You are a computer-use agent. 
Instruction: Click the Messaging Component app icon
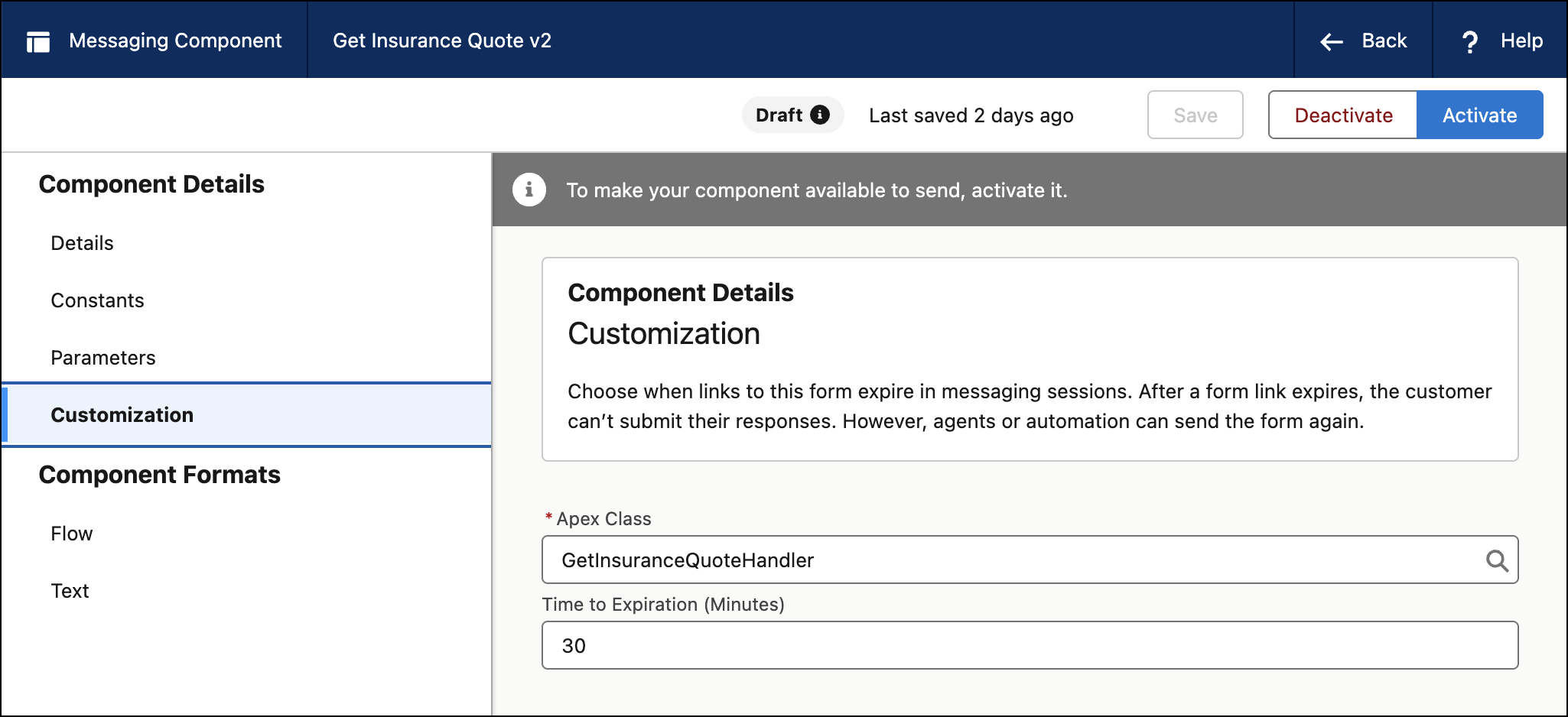(37, 42)
